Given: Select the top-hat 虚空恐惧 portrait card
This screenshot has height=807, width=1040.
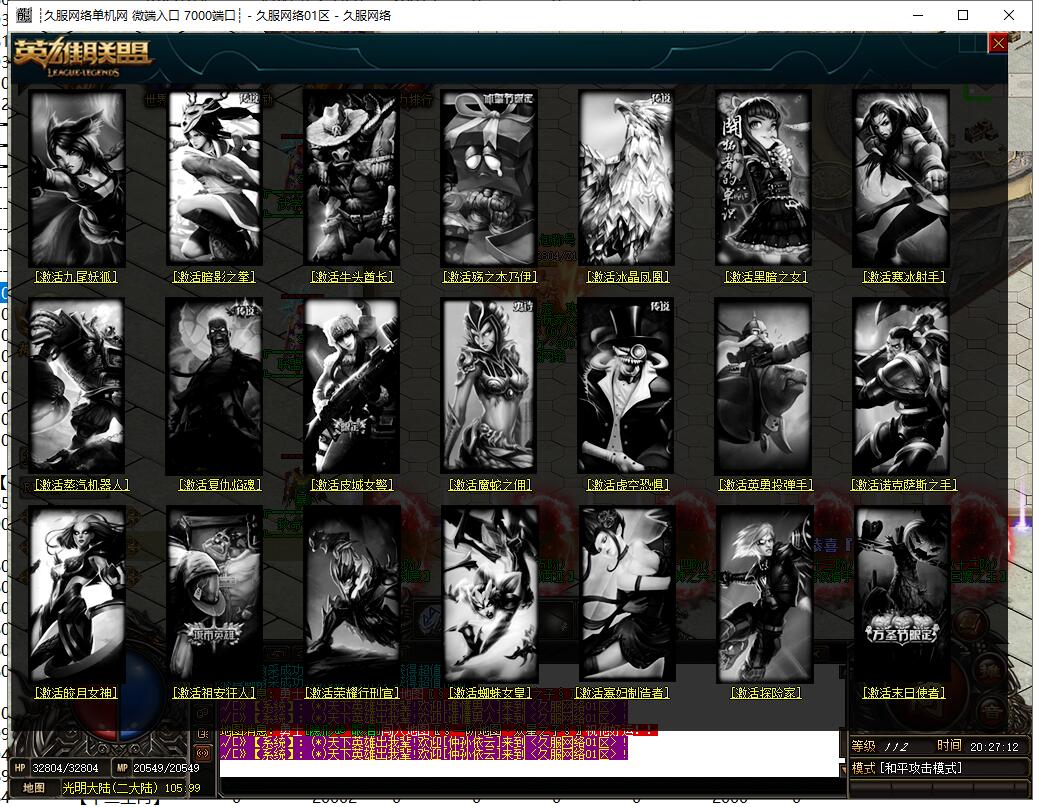Looking at the screenshot, I should (627, 386).
